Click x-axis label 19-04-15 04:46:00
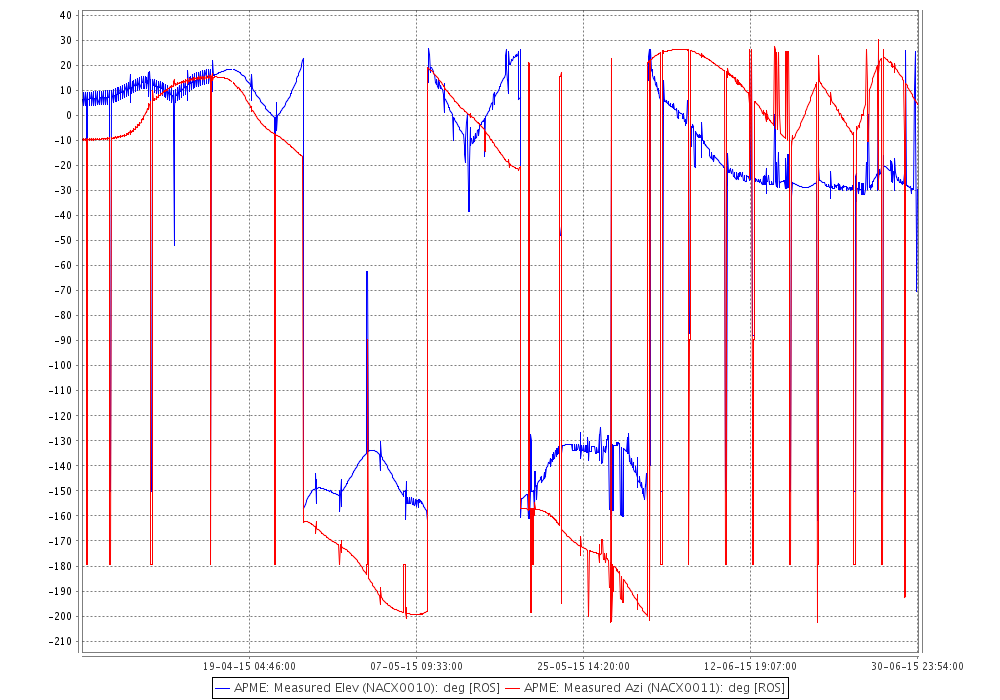This screenshot has height=700, width=1000. click(x=249, y=666)
